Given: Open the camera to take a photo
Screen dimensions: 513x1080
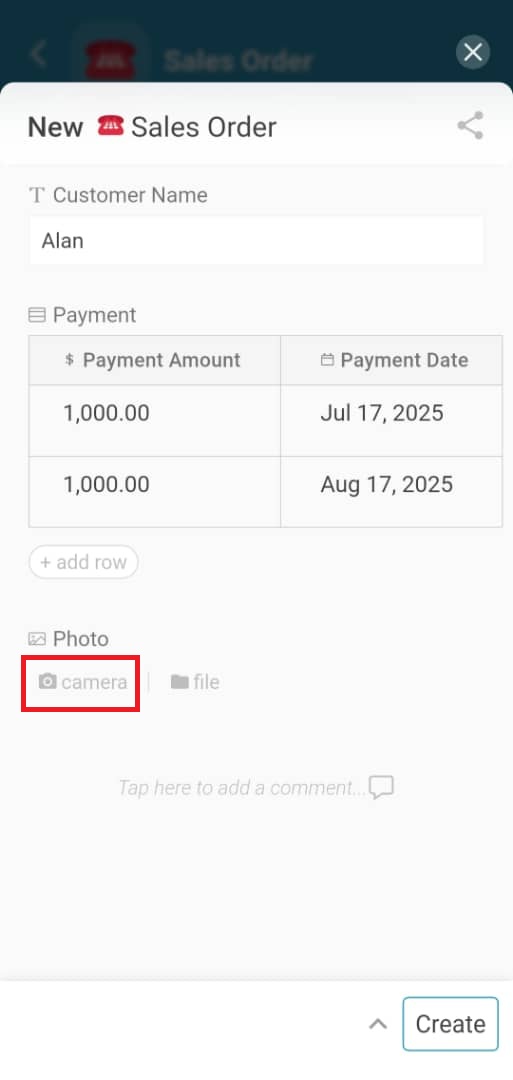Looking at the screenshot, I should click(x=83, y=683).
